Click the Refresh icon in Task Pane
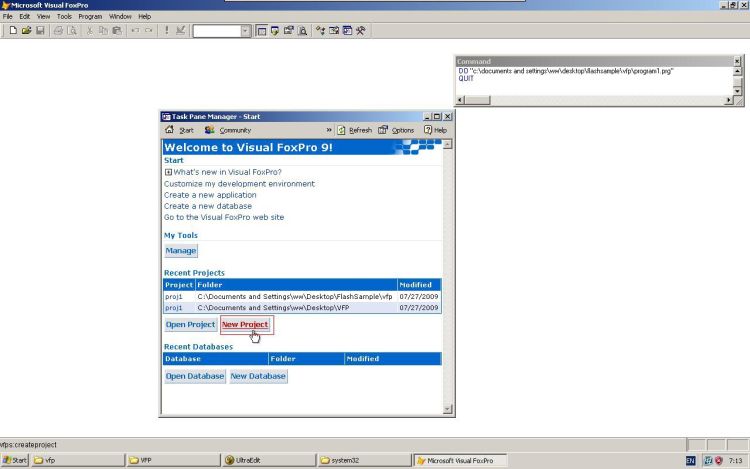 341,130
